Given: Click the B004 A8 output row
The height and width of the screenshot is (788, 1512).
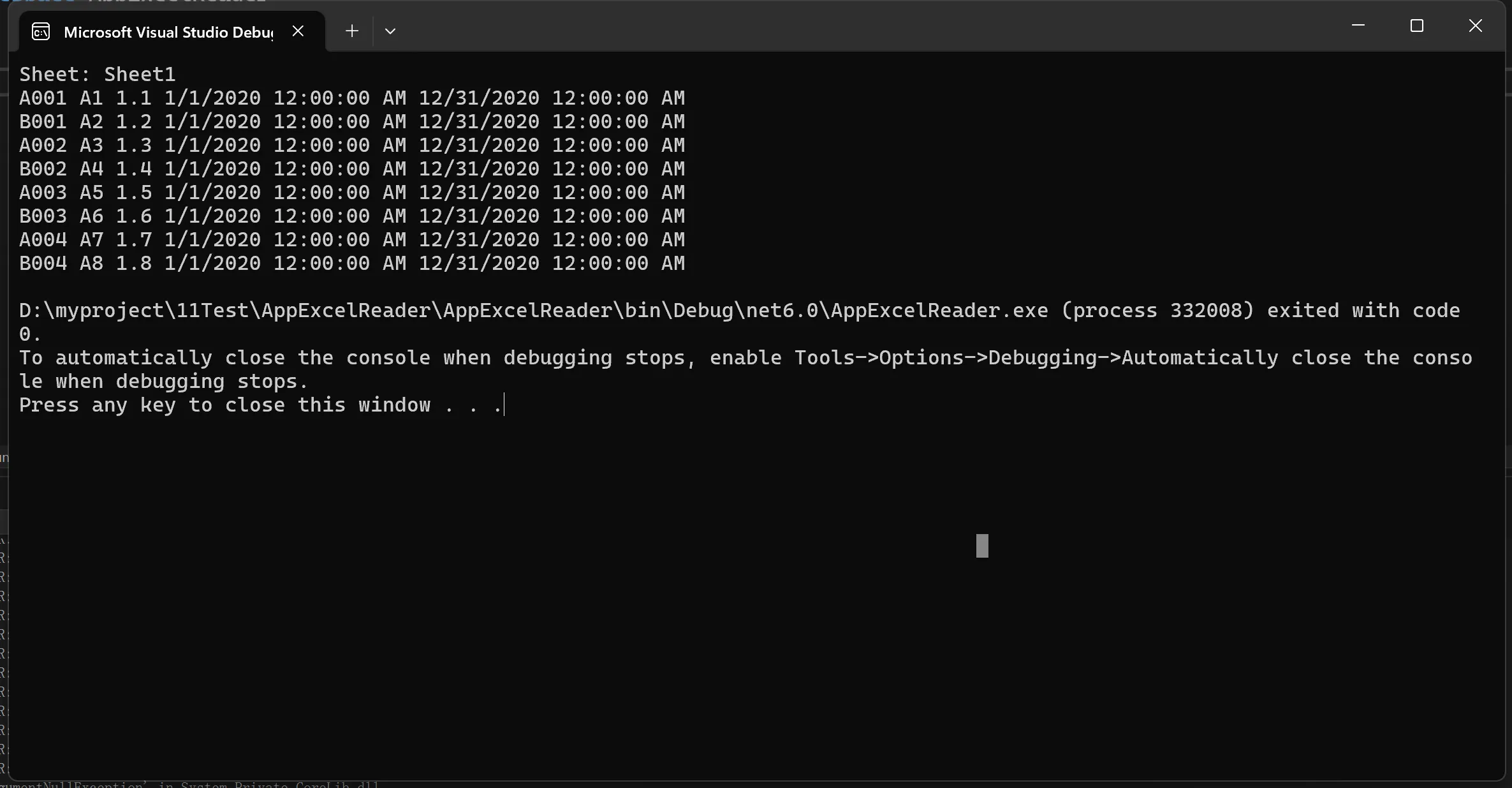Looking at the screenshot, I should [351, 263].
